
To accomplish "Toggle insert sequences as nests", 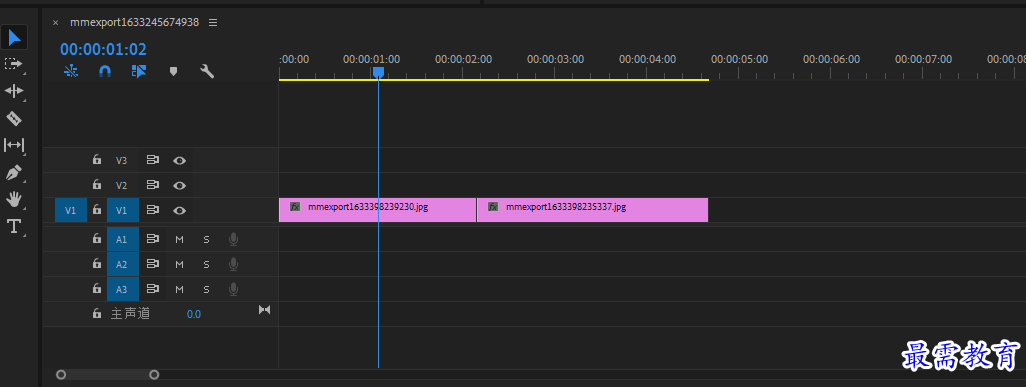I will point(71,71).
